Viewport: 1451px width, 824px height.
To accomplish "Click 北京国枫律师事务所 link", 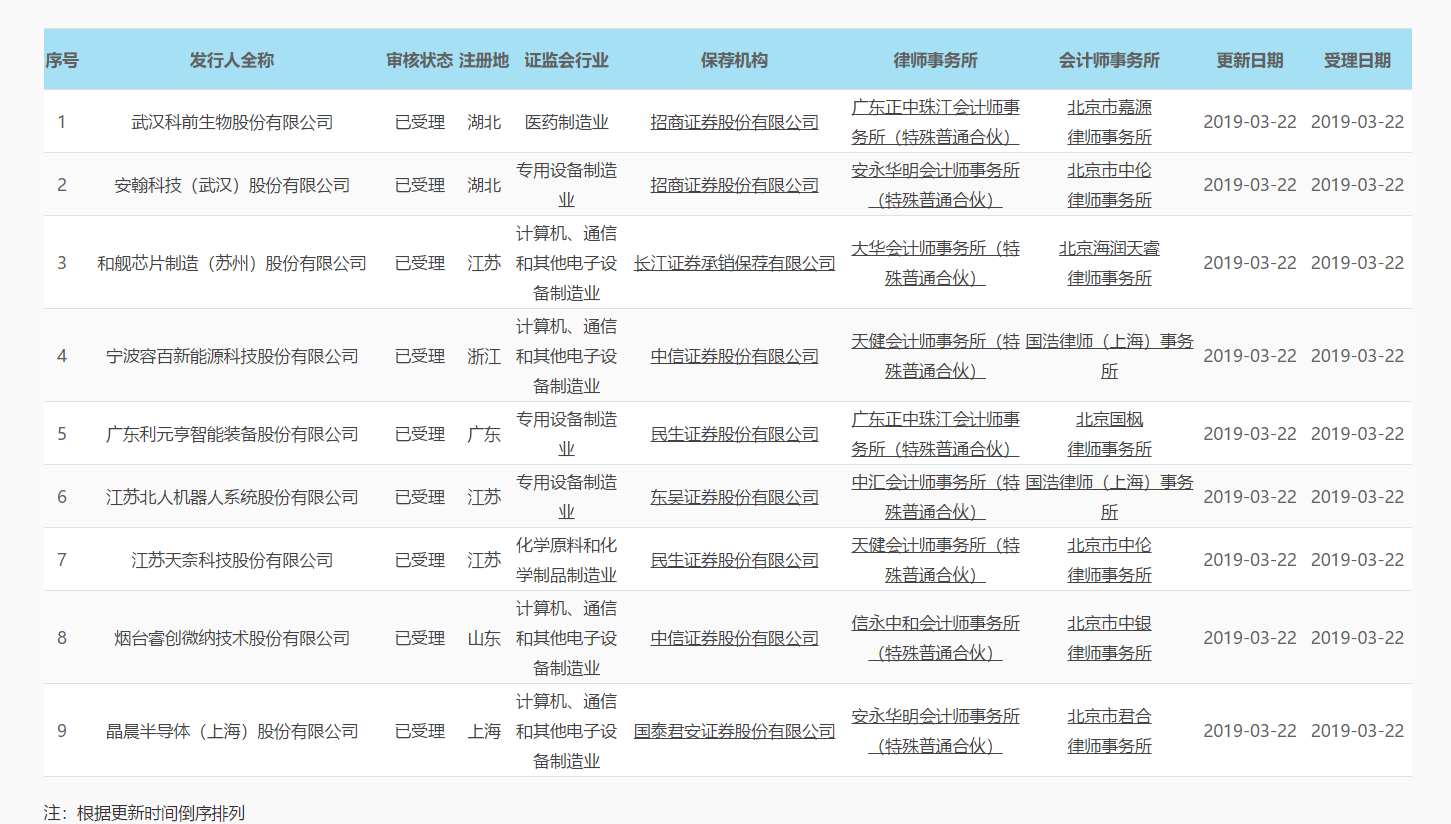I will pos(1109,434).
